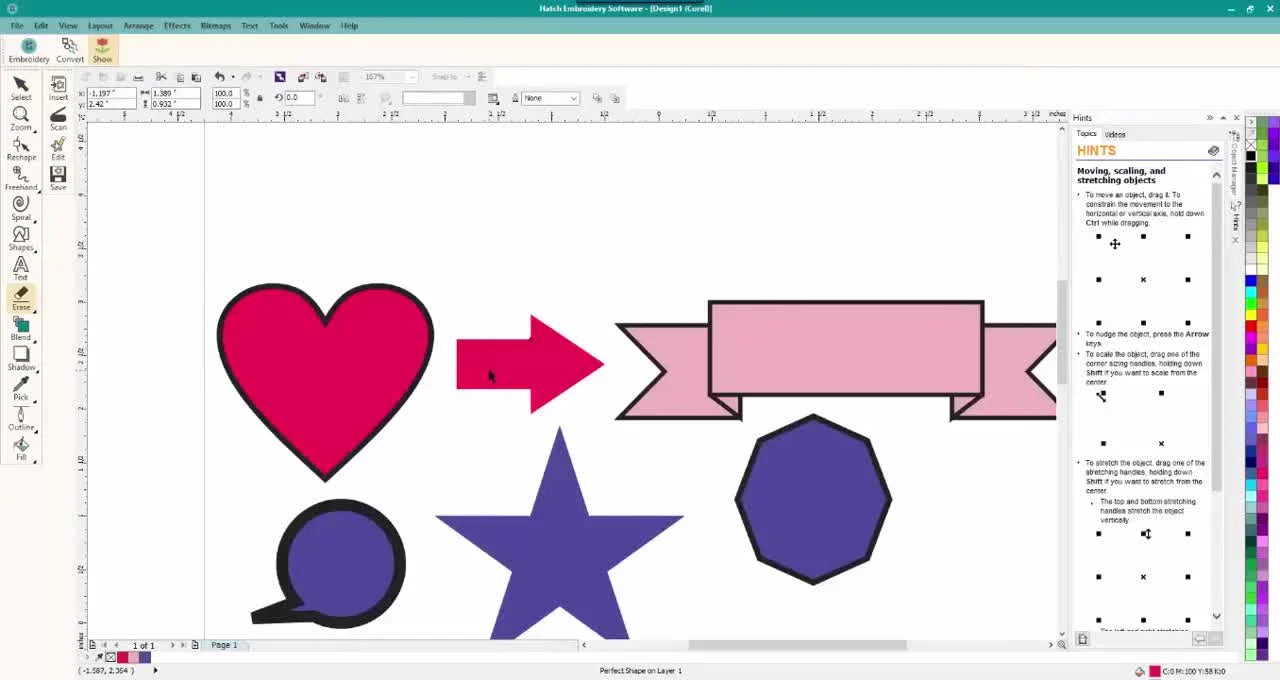Pick the pink document palette swatch
Viewport: 1280px width, 680px height.
[133, 657]
